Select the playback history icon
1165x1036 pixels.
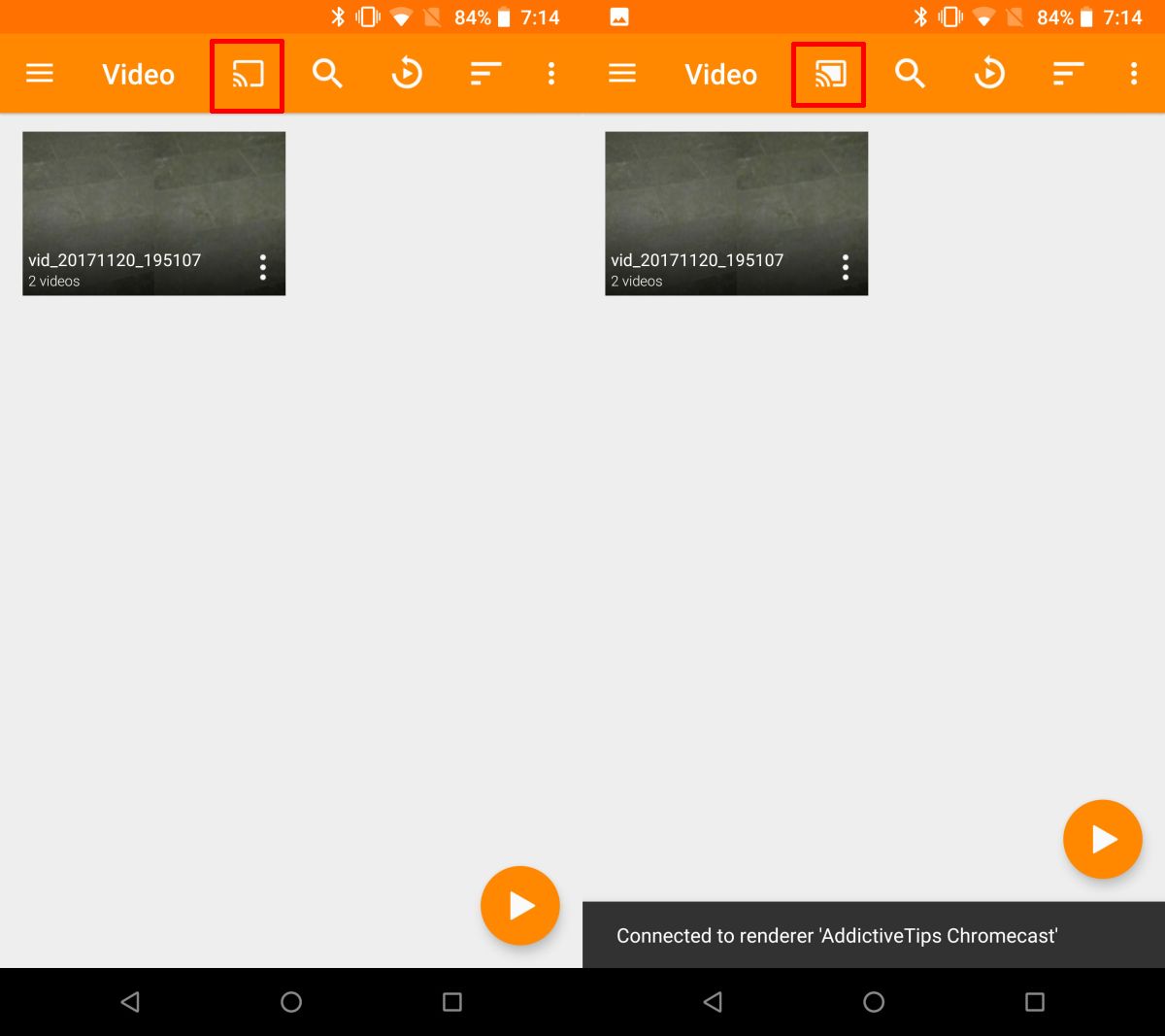[x=407, y=73]
